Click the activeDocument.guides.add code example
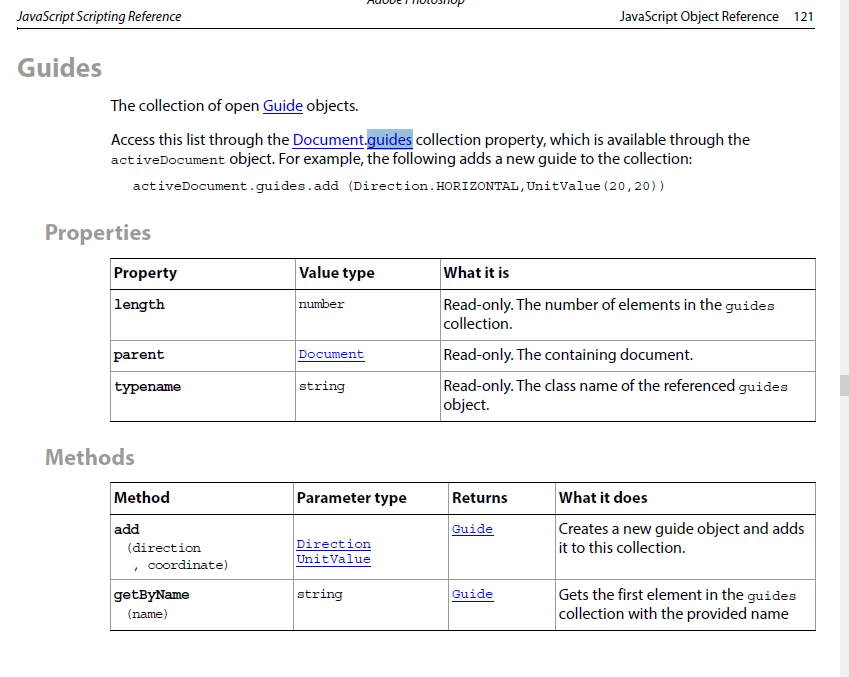This screenshot has height=677, width=849. click(399, 186)
